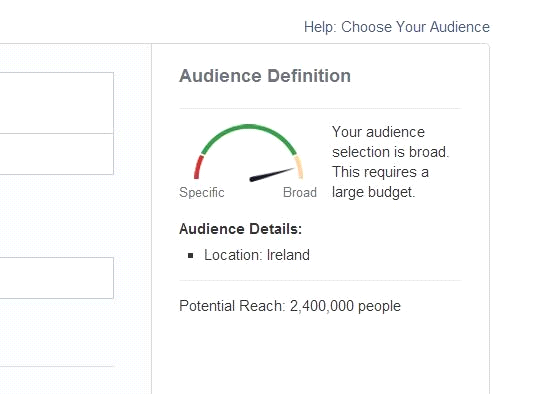Select the Specific label under the gauge
Viewport: 535px width, 394px height.
202,193
